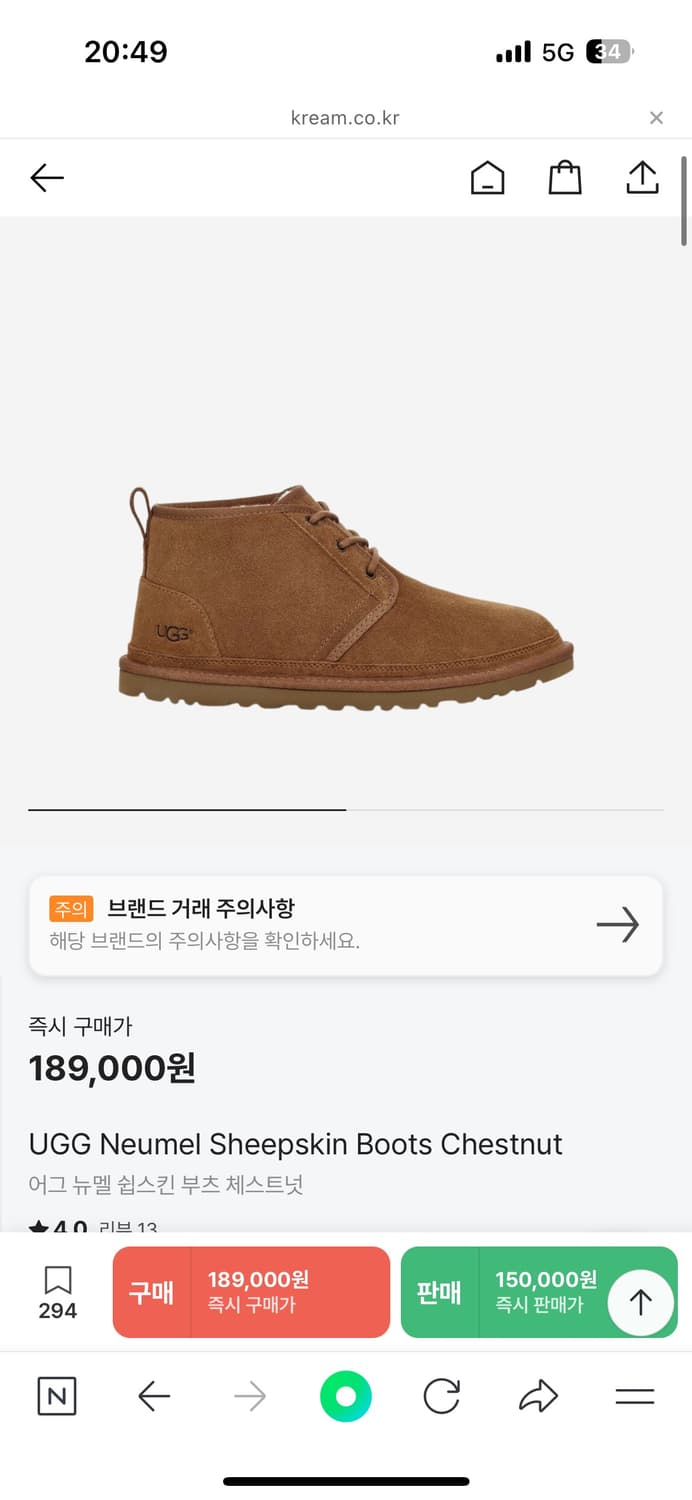Go forward using browser toolbar arrow

[x=250, y=1396]
